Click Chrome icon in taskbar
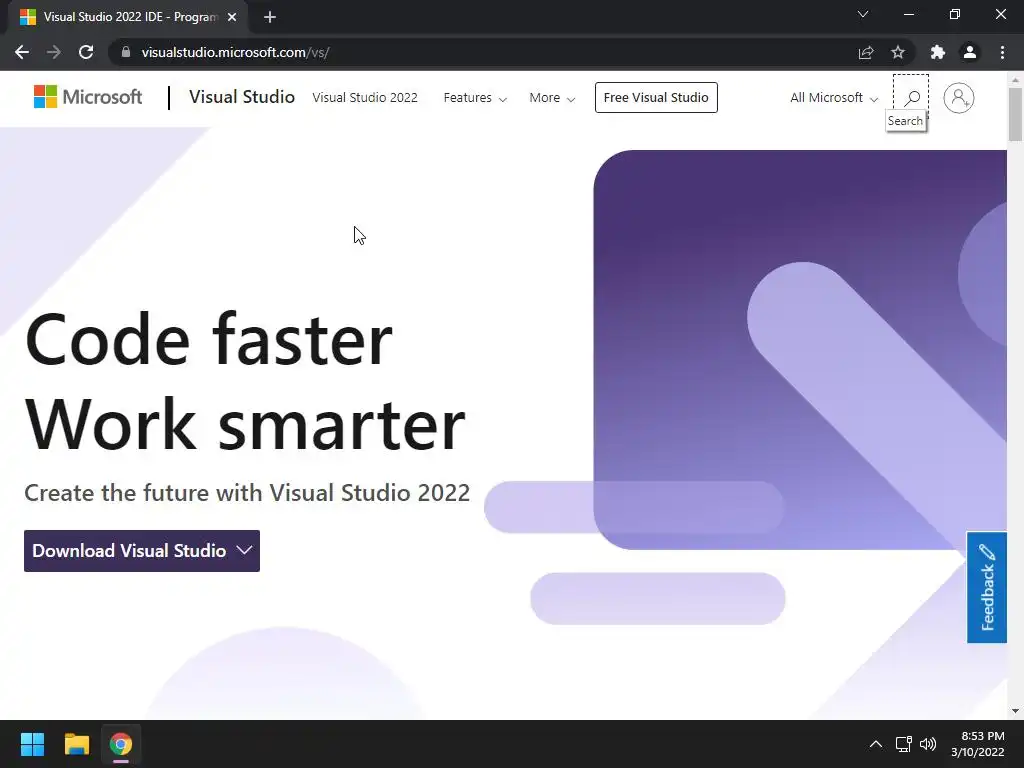The image size is (1024, 768). point(121,744)
